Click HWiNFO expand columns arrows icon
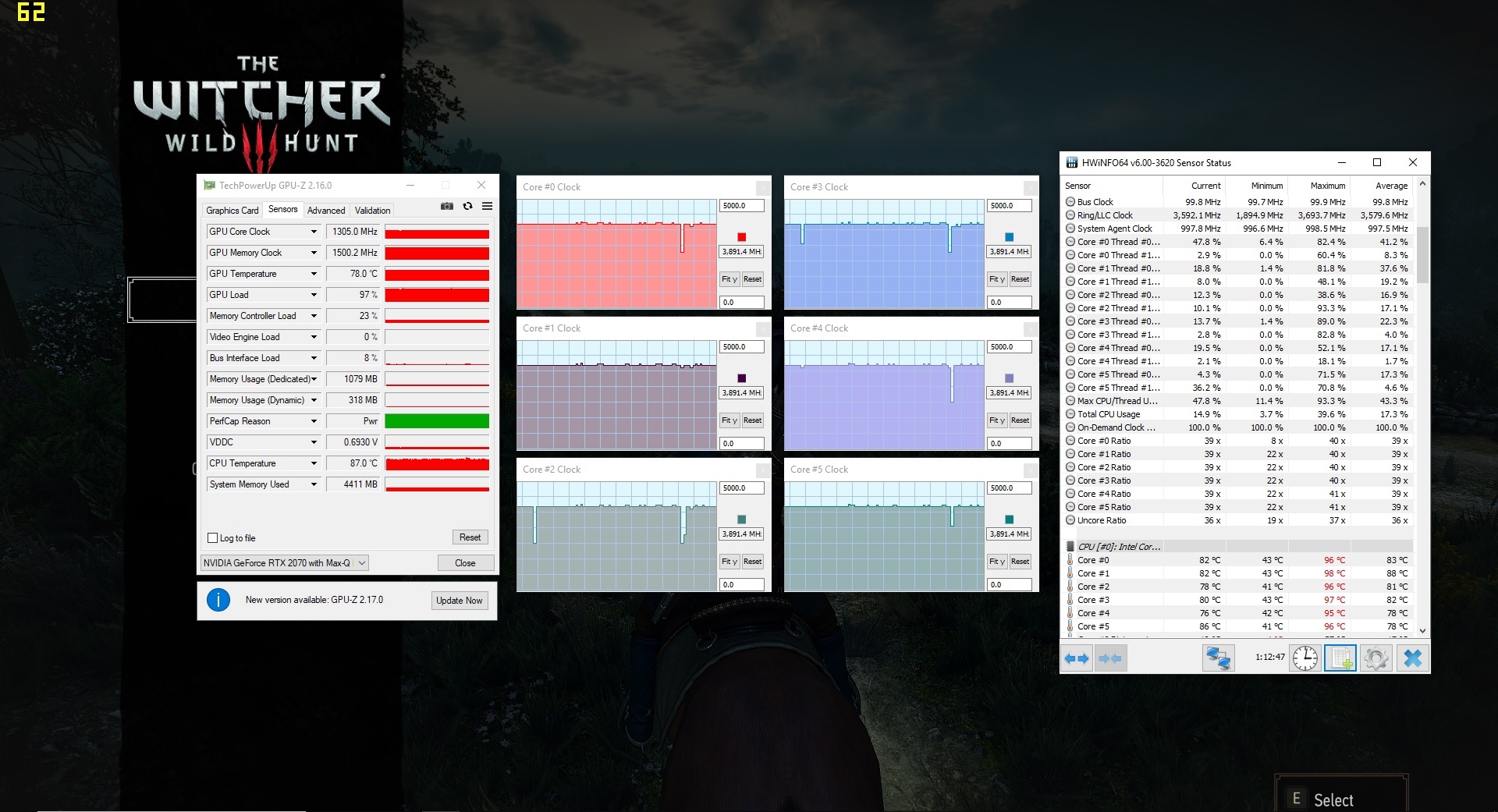Screen dimensions: 1498x812 pos(1077,658)
